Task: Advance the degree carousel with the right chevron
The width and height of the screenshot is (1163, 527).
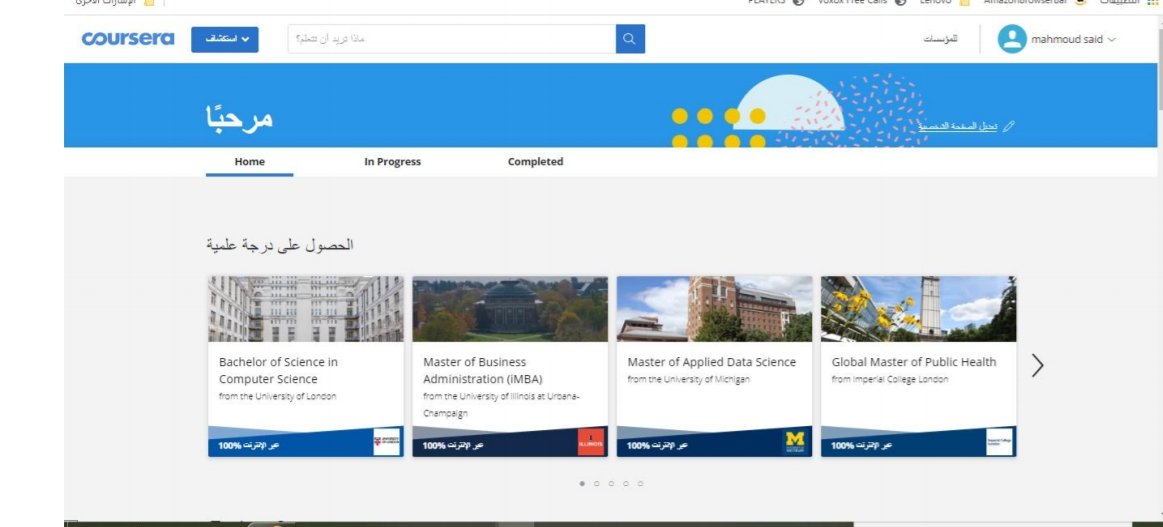Action: 1038,365
